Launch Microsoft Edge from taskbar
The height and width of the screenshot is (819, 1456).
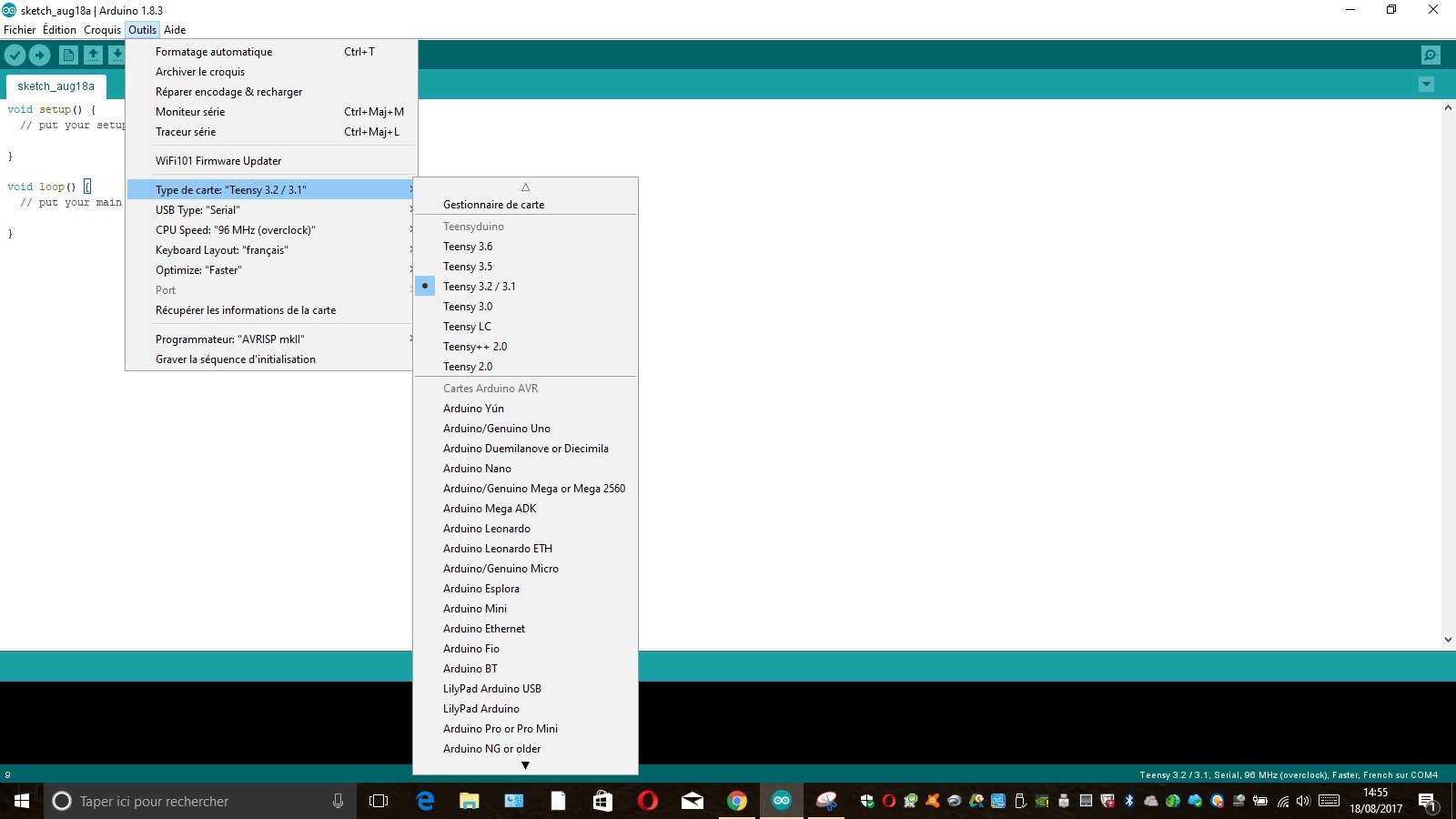pyautogui.click(x=425, y=801)
